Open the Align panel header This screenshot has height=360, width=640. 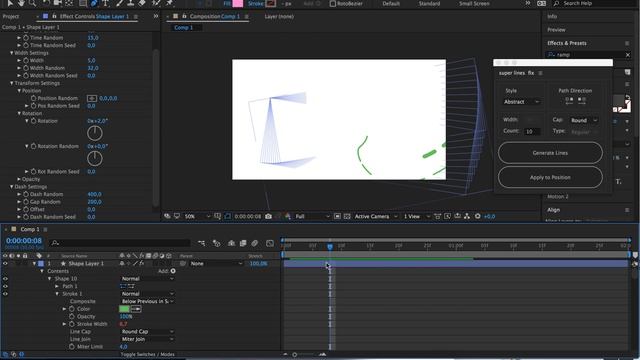553,210
